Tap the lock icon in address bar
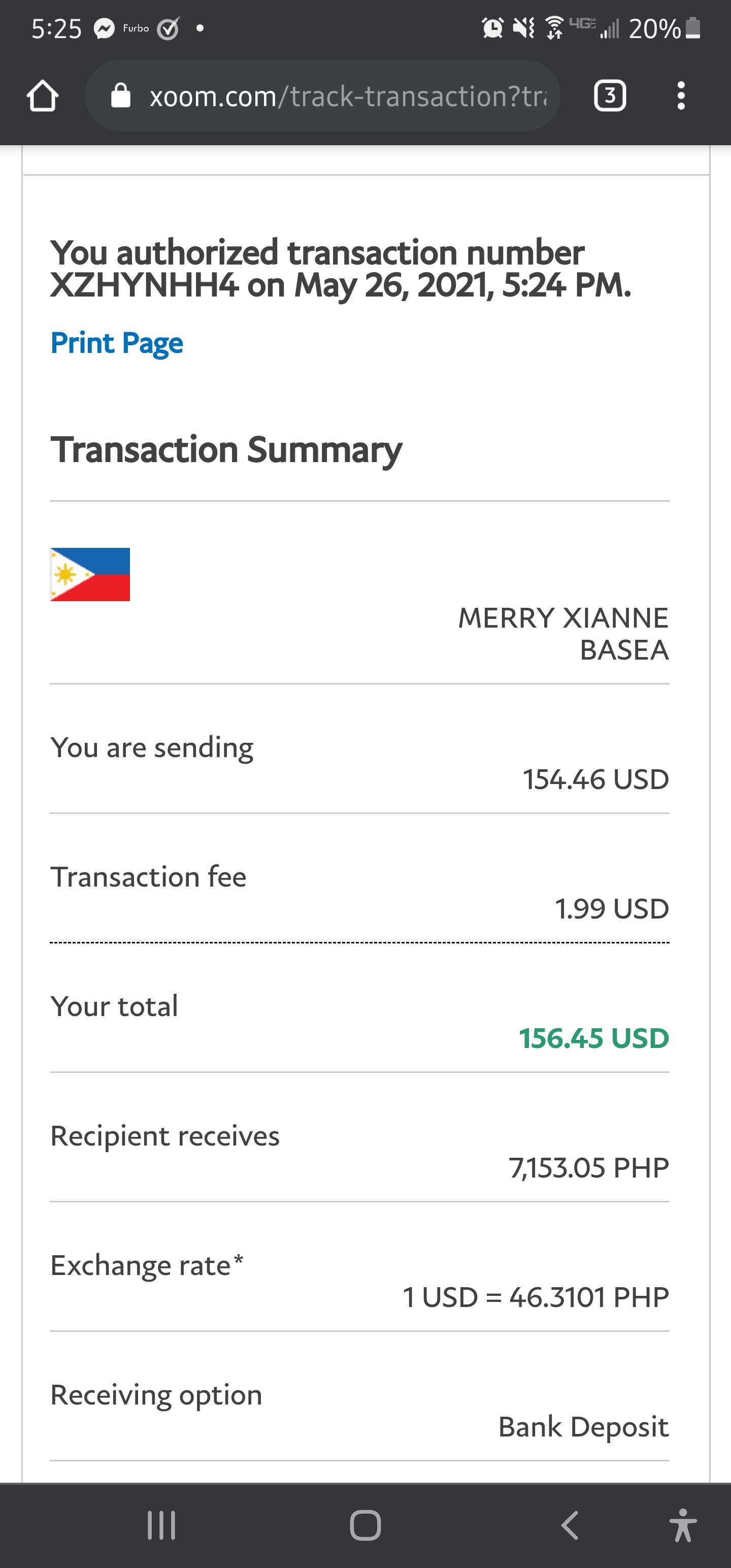 point(120,95)
